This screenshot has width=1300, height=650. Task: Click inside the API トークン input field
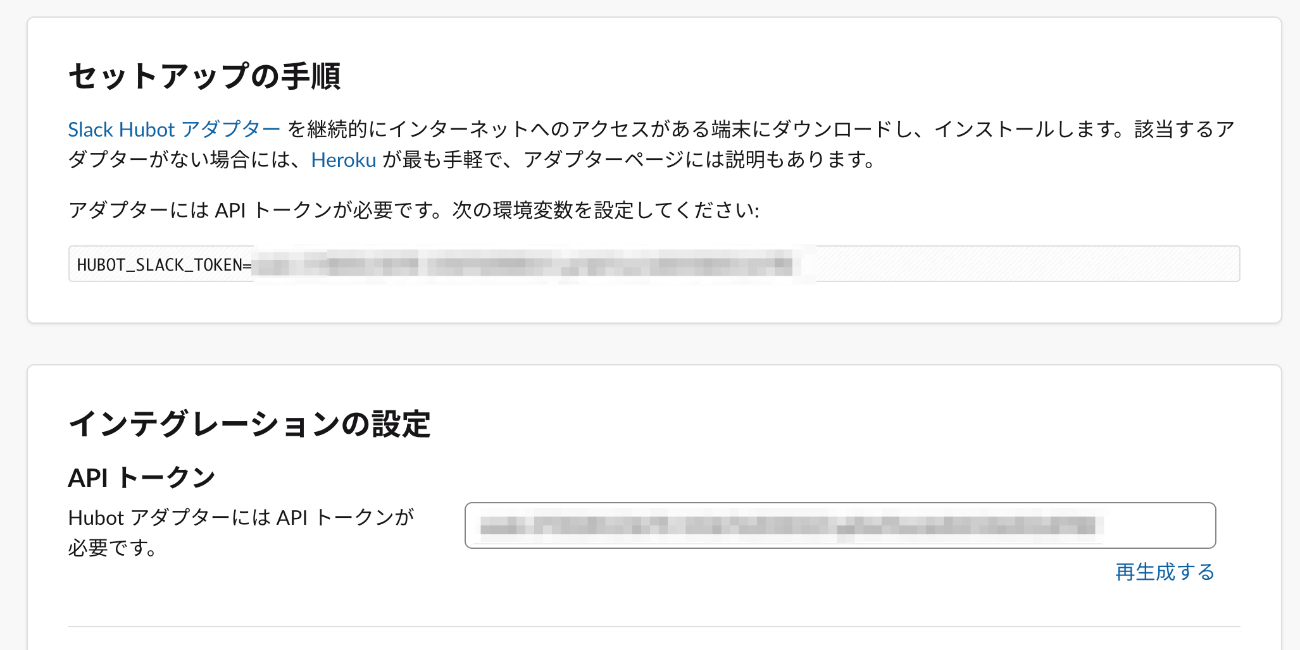click(840, 526)
